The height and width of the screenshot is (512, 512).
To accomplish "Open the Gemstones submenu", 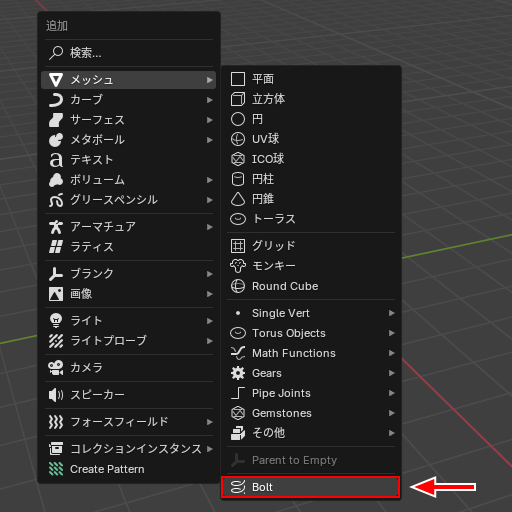I will coord(311,413).
